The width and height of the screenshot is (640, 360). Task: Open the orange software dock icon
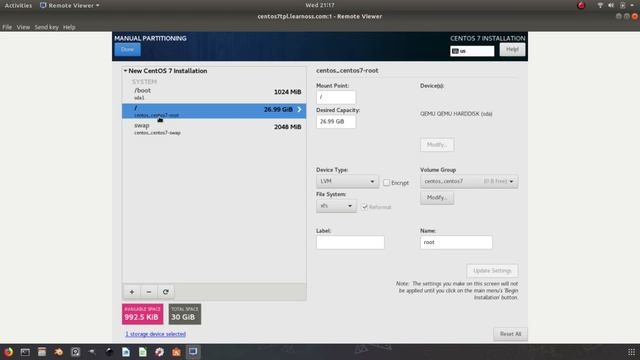tap(176, 352)
